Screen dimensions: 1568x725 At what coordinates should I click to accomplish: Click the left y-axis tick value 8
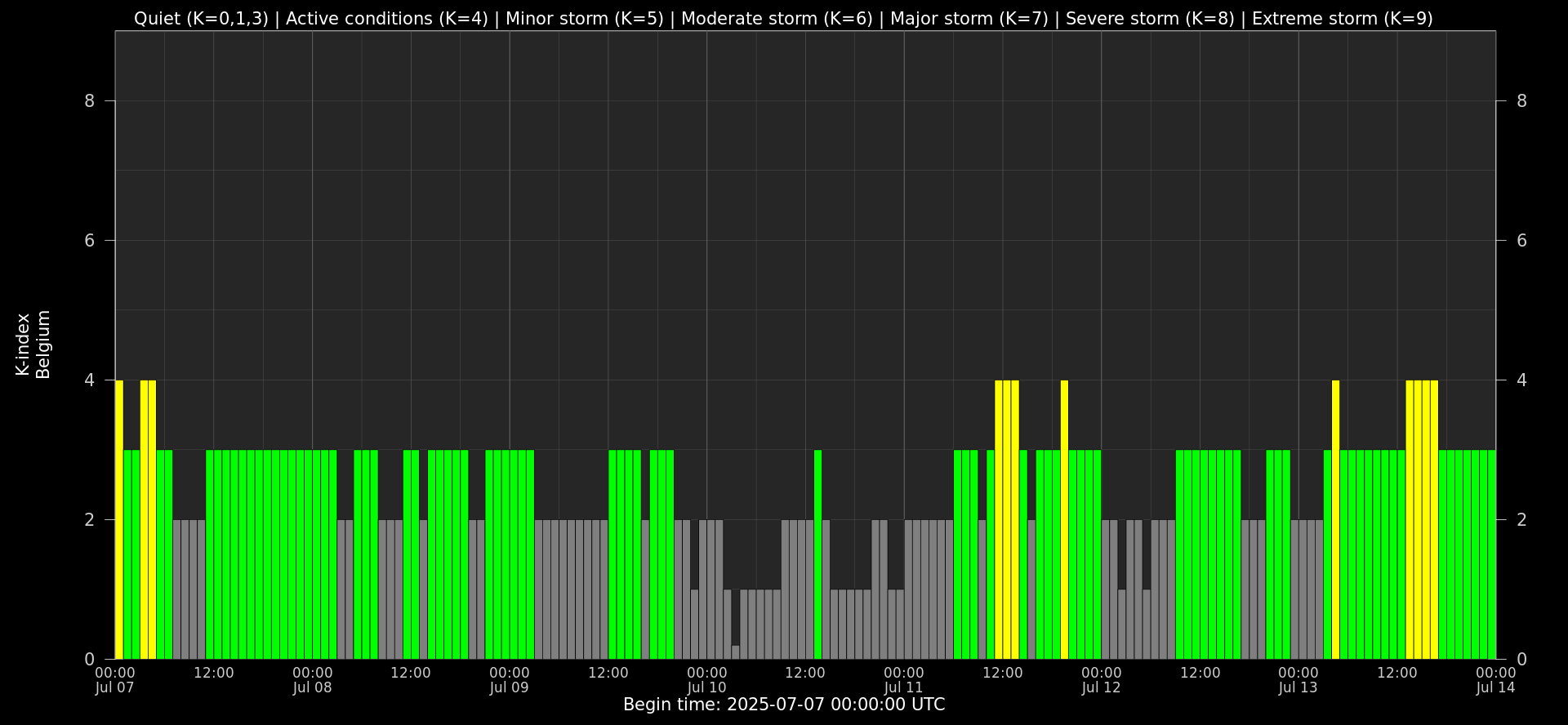click(90, 101)
